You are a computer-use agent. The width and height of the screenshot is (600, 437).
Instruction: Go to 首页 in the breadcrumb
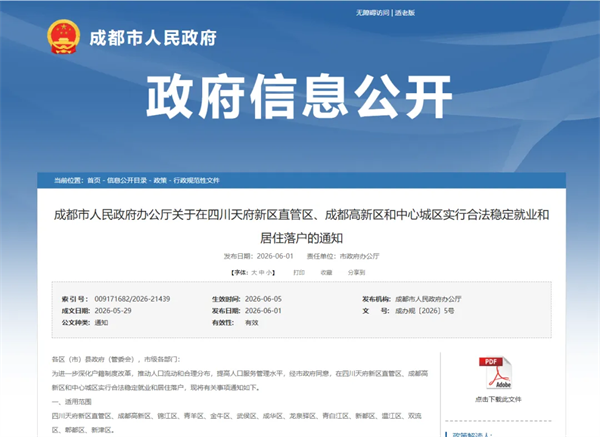pyautogui.click(x=94, y=180)
